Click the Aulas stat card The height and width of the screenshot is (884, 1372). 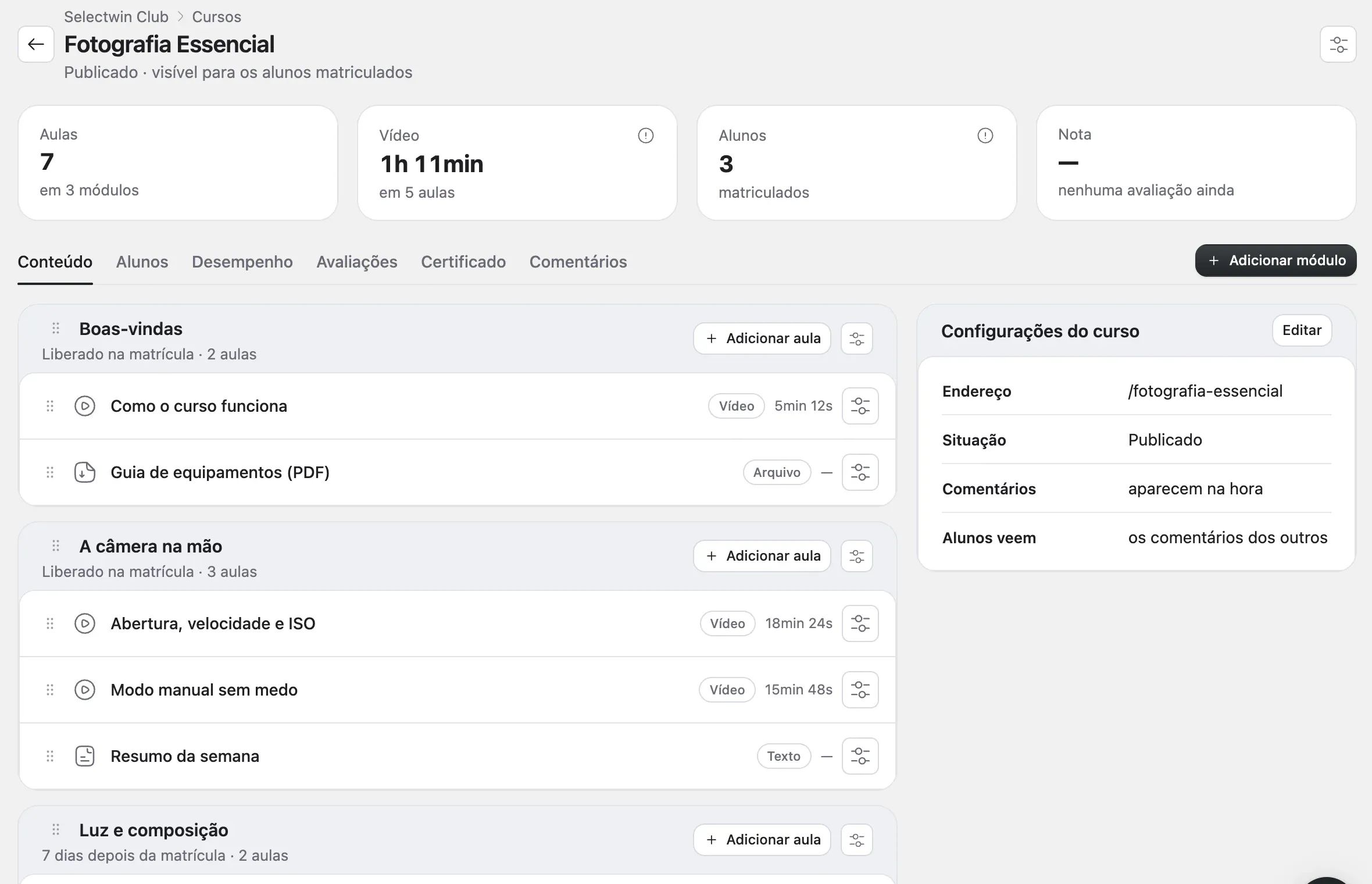click(178, 163)
